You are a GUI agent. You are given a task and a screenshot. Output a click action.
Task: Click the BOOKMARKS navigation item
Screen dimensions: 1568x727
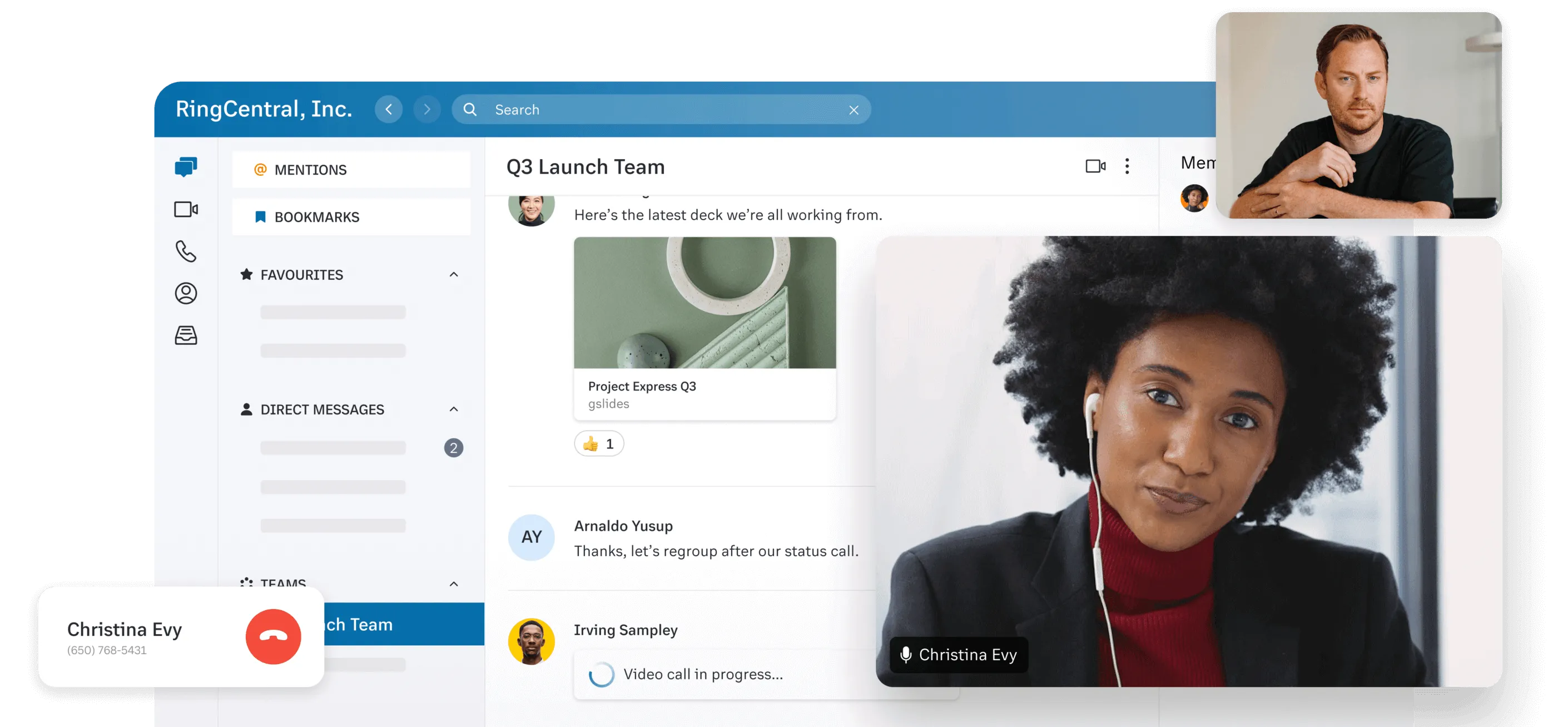click(x=317, y=217)
